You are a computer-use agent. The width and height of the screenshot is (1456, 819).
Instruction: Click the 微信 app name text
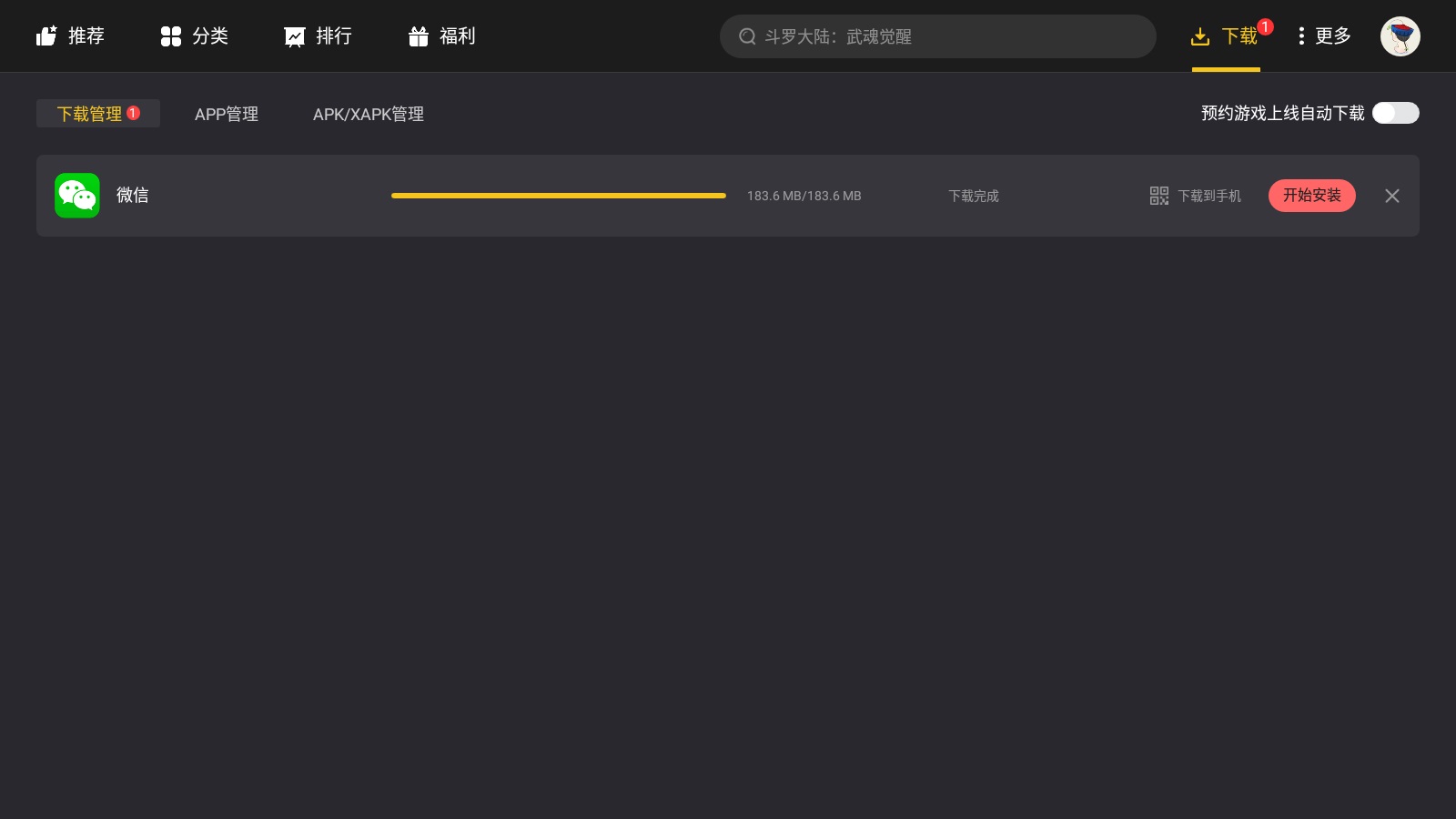(133, 196)
